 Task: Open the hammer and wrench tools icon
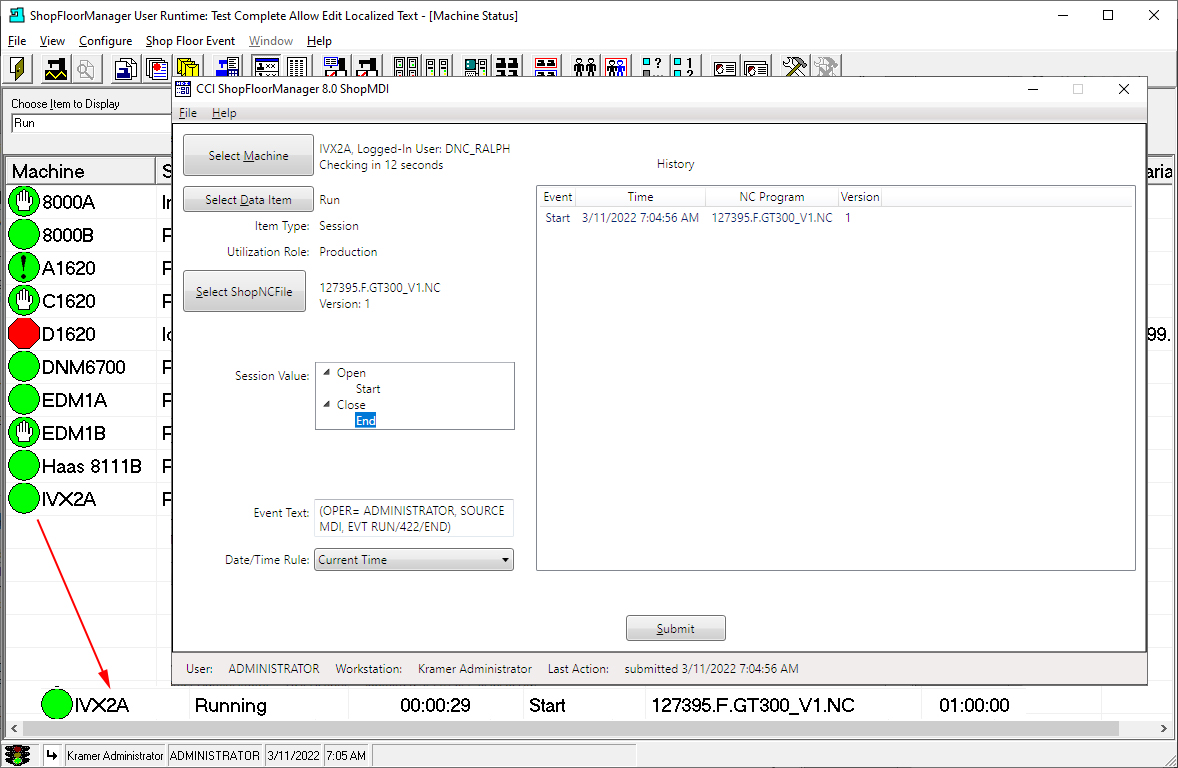click(x=794, y=67)
